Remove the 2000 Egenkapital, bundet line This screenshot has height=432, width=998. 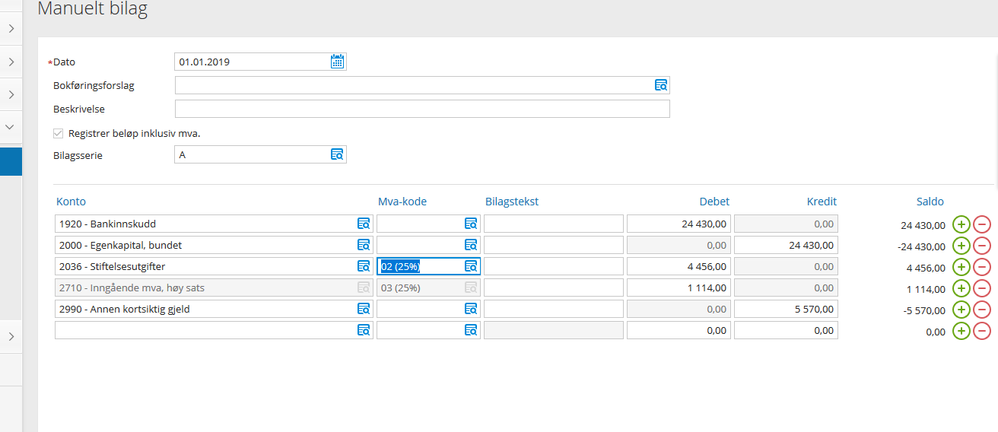point(982,246)
